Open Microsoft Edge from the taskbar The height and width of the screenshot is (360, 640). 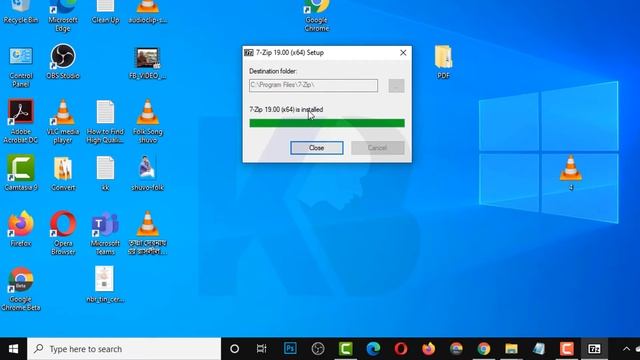pos(373,349)
